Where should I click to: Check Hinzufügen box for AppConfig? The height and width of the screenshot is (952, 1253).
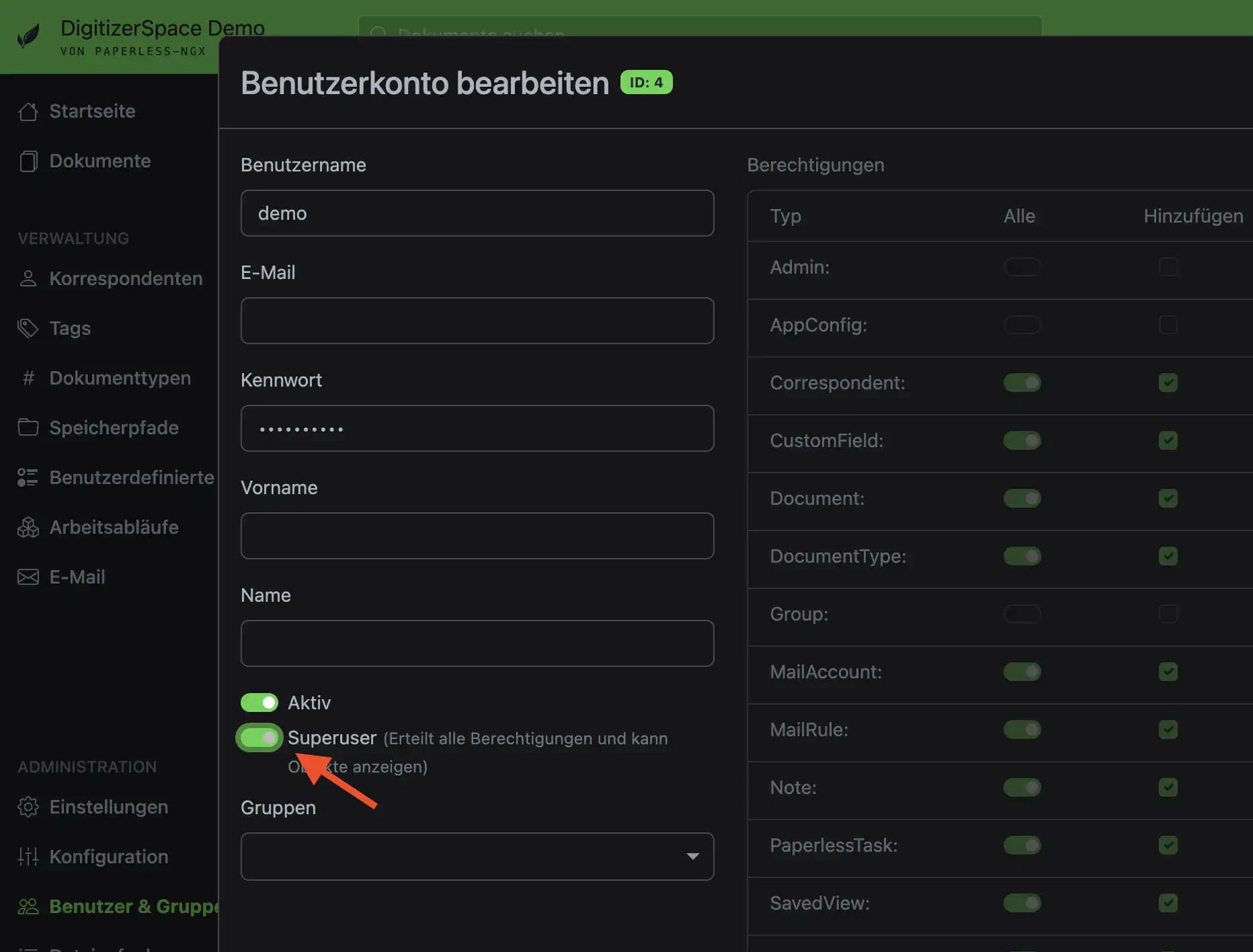click(x=1168, y=325)
